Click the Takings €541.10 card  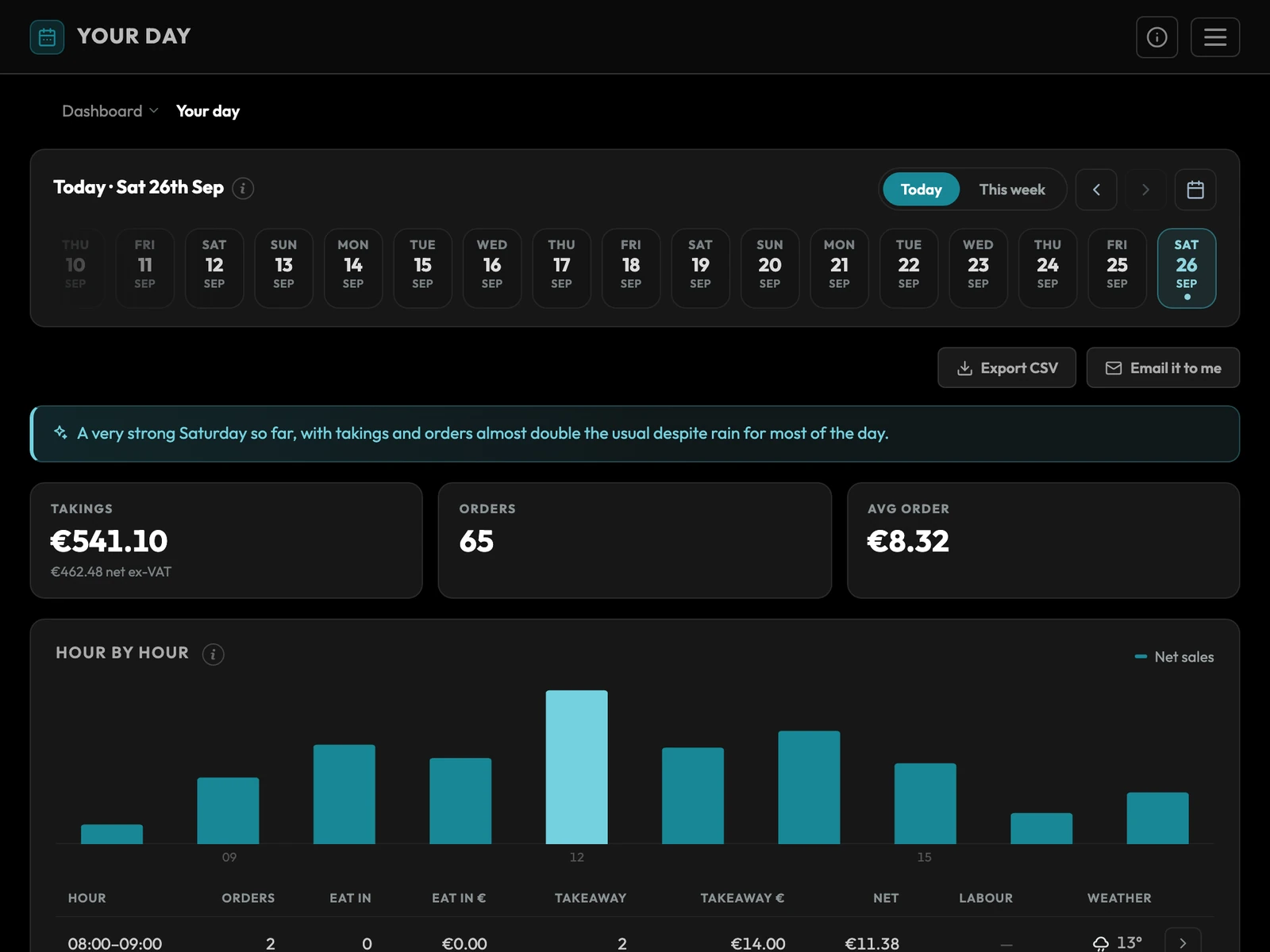[x=226, y=540]
